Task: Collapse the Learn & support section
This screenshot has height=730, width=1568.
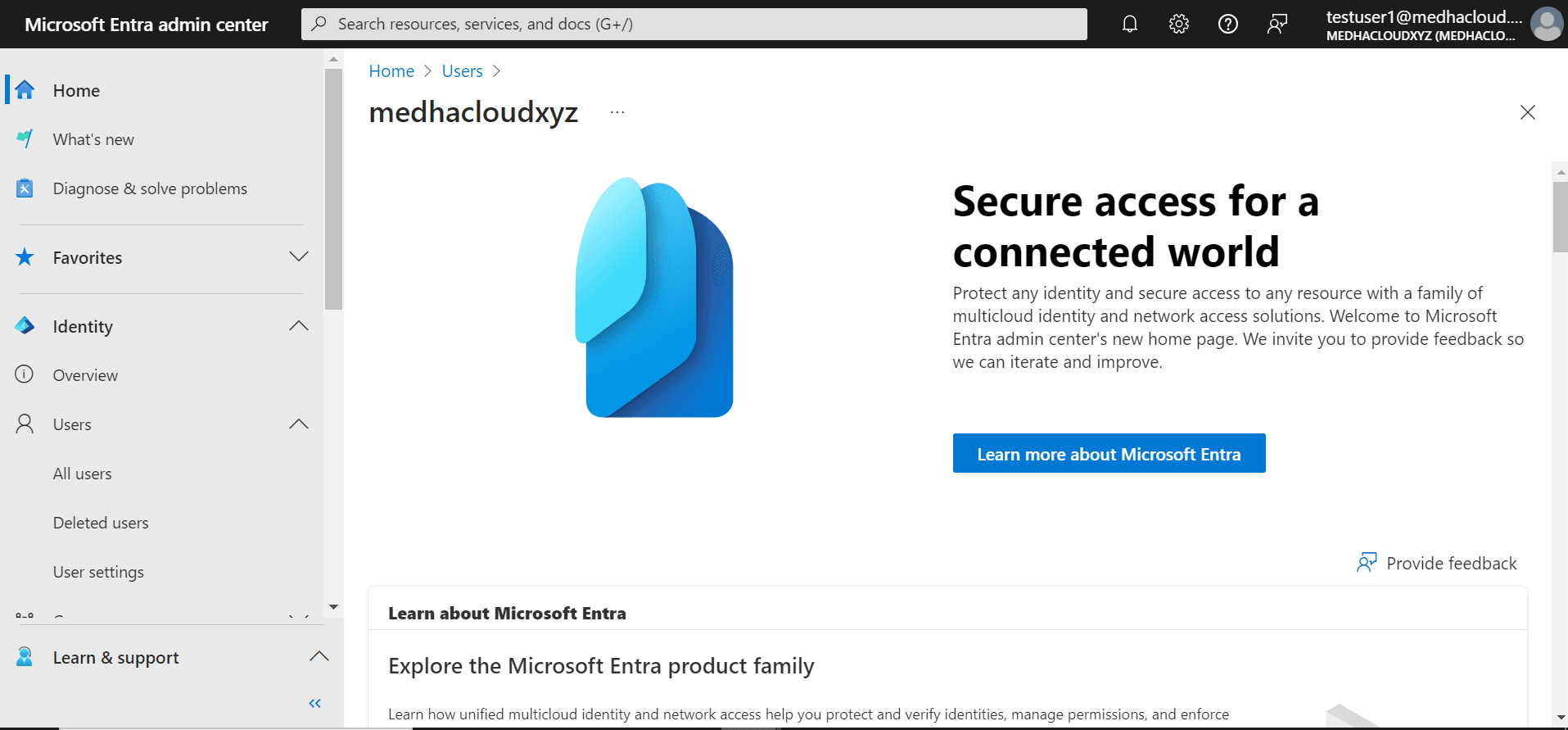Action: point(319,657)
